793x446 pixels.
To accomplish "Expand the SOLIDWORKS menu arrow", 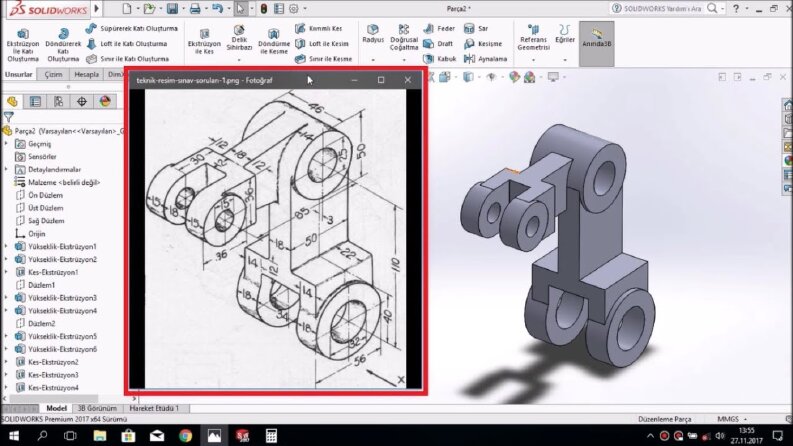I will coord(97,8).
